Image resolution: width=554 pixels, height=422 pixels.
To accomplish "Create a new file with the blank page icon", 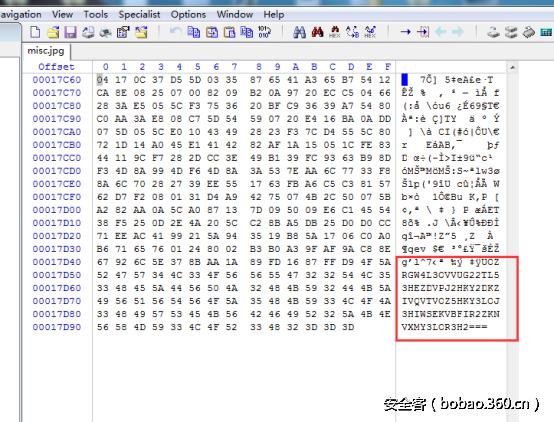I will [x=35, y=32].
